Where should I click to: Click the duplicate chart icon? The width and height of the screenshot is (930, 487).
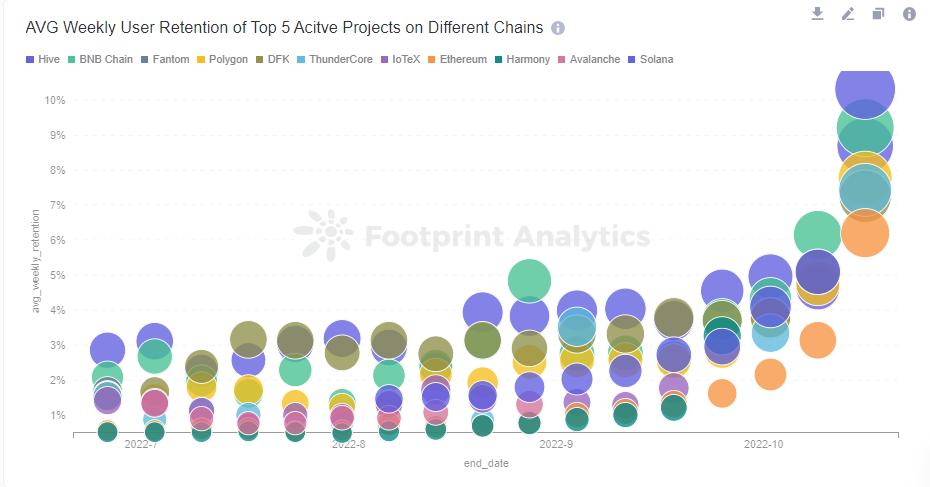click(x=878, y=14)
